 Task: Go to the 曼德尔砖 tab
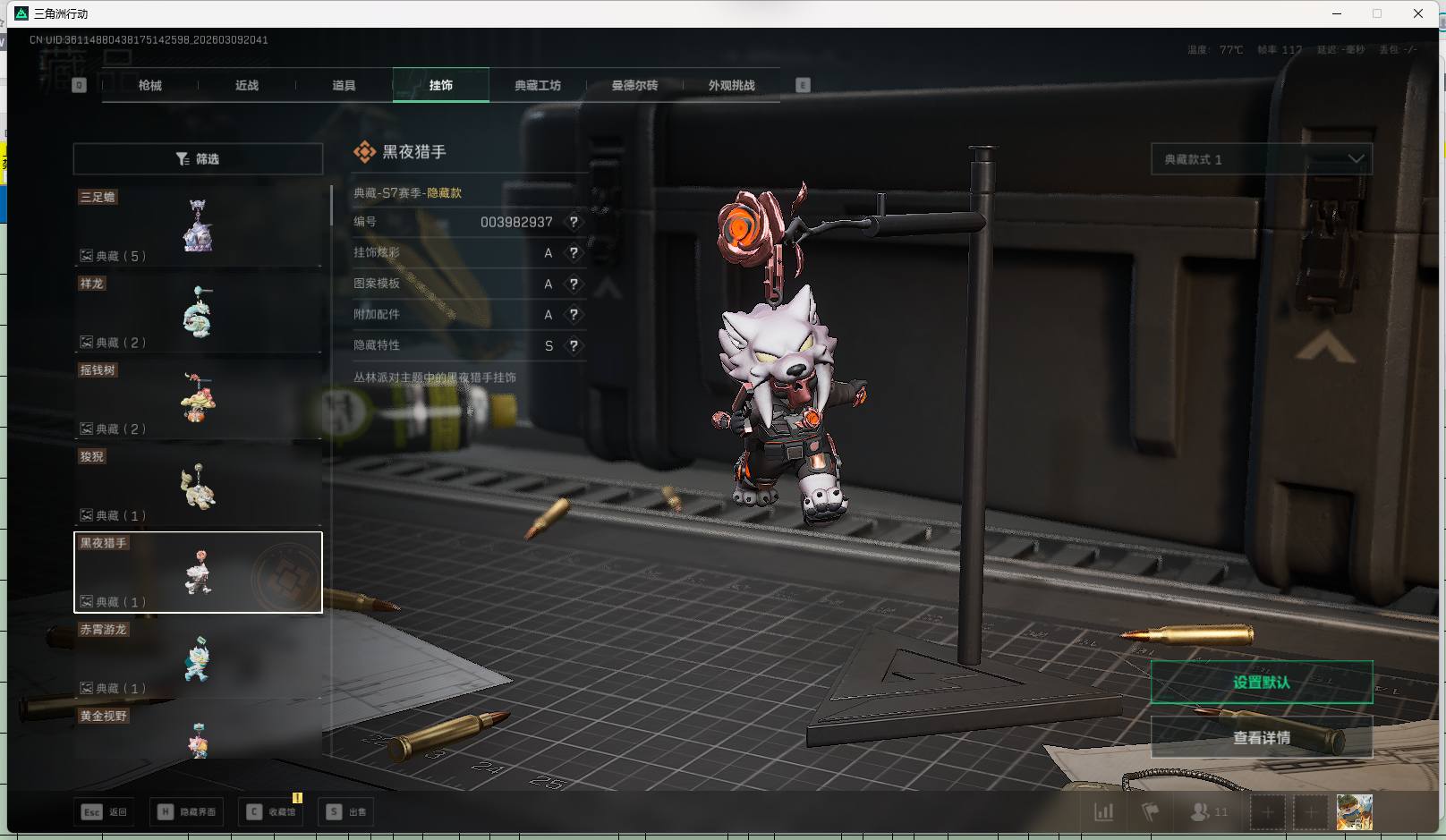click(634, 85)
